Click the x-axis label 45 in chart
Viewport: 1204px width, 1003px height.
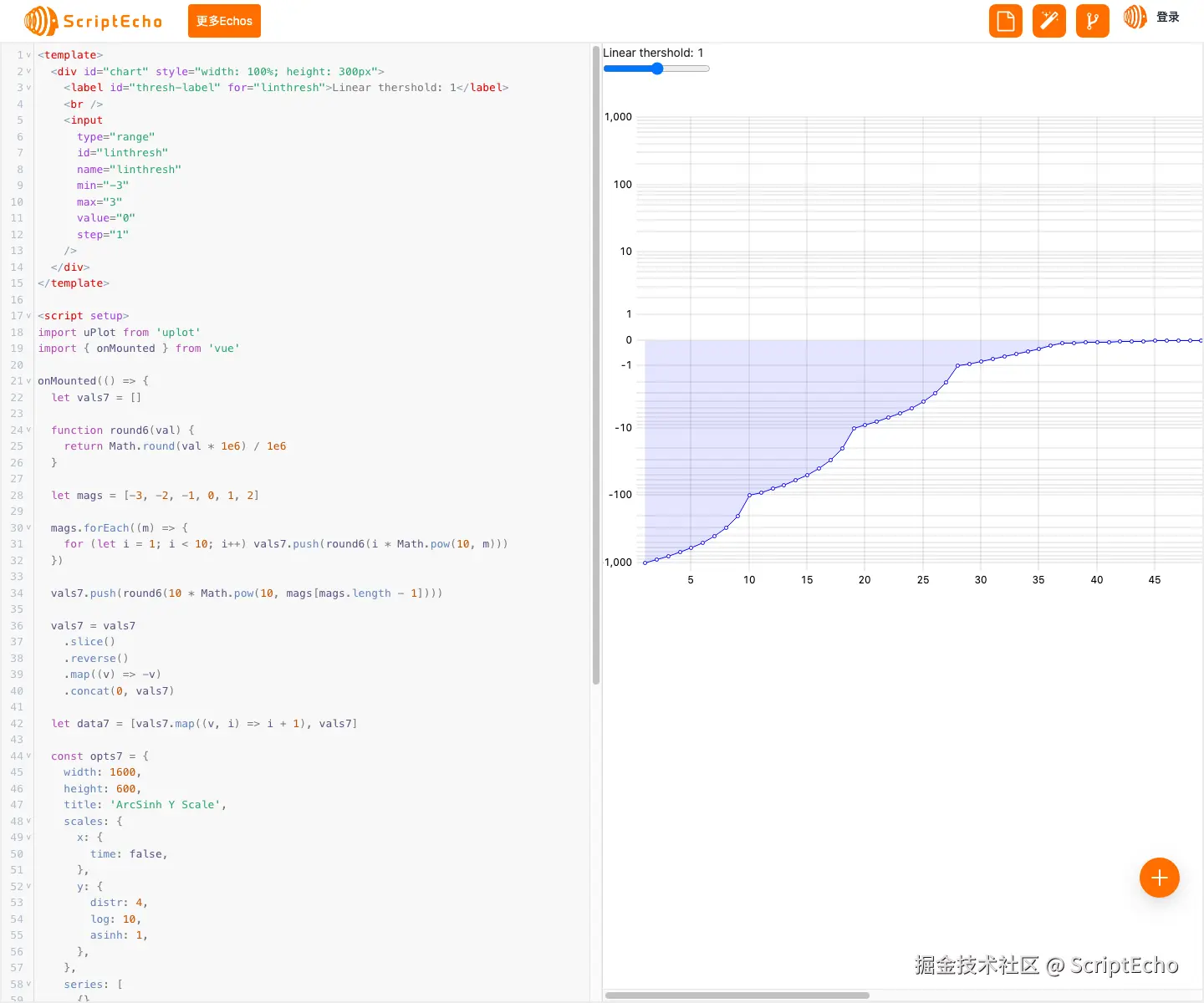point(1155,580)
